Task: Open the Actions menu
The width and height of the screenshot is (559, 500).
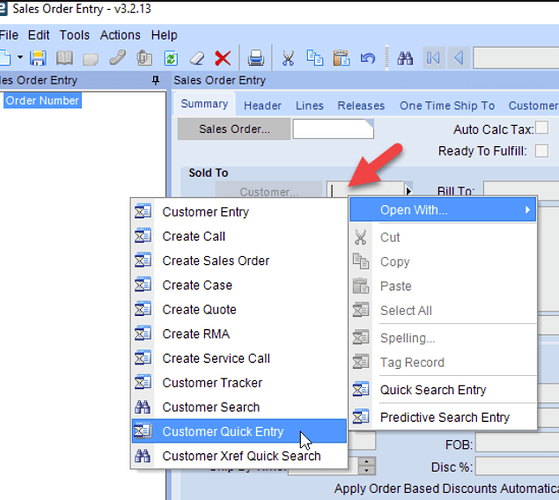Action: pos(120,35)
